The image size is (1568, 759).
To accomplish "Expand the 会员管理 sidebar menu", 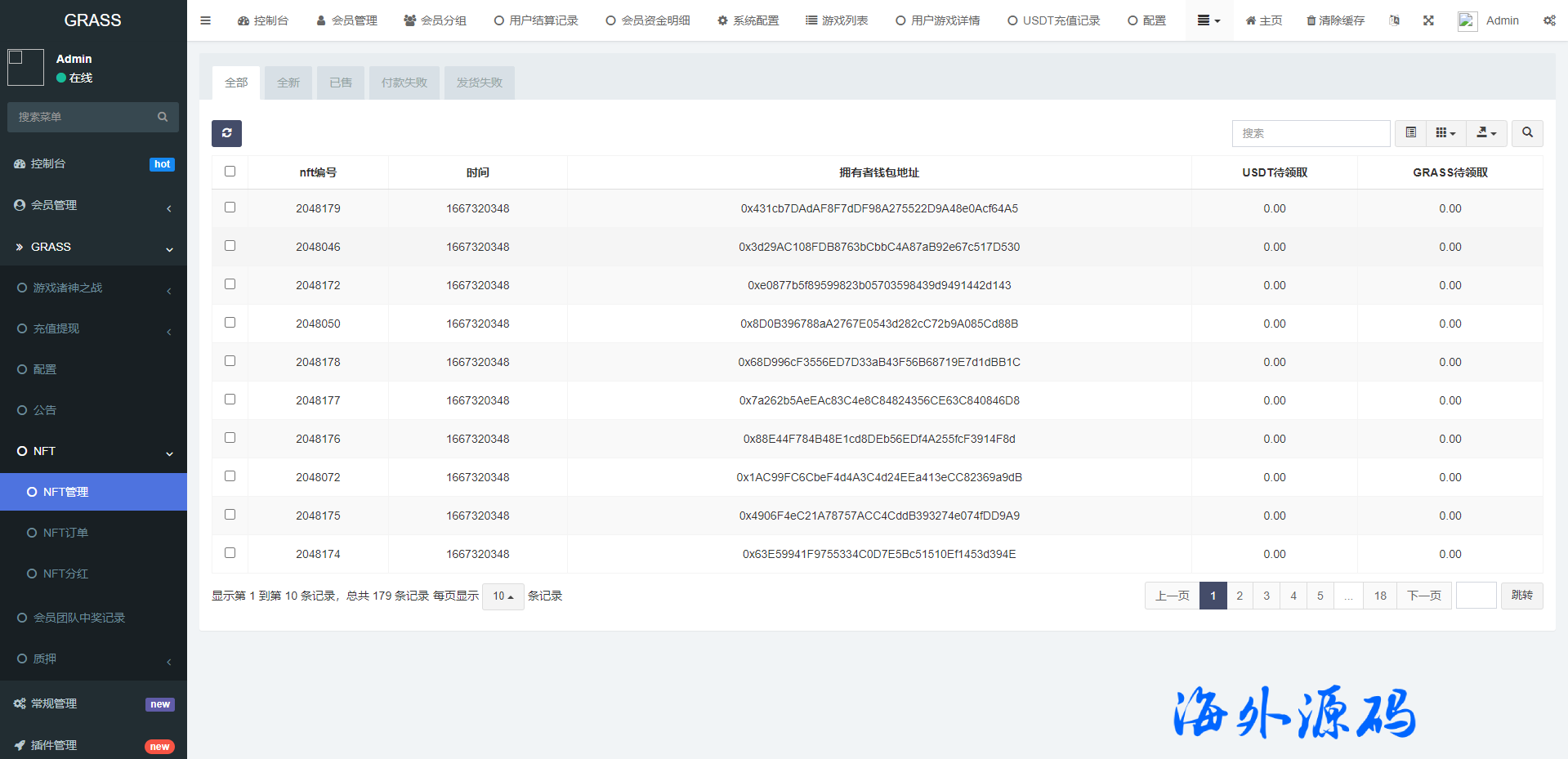I will click(93, 205).
